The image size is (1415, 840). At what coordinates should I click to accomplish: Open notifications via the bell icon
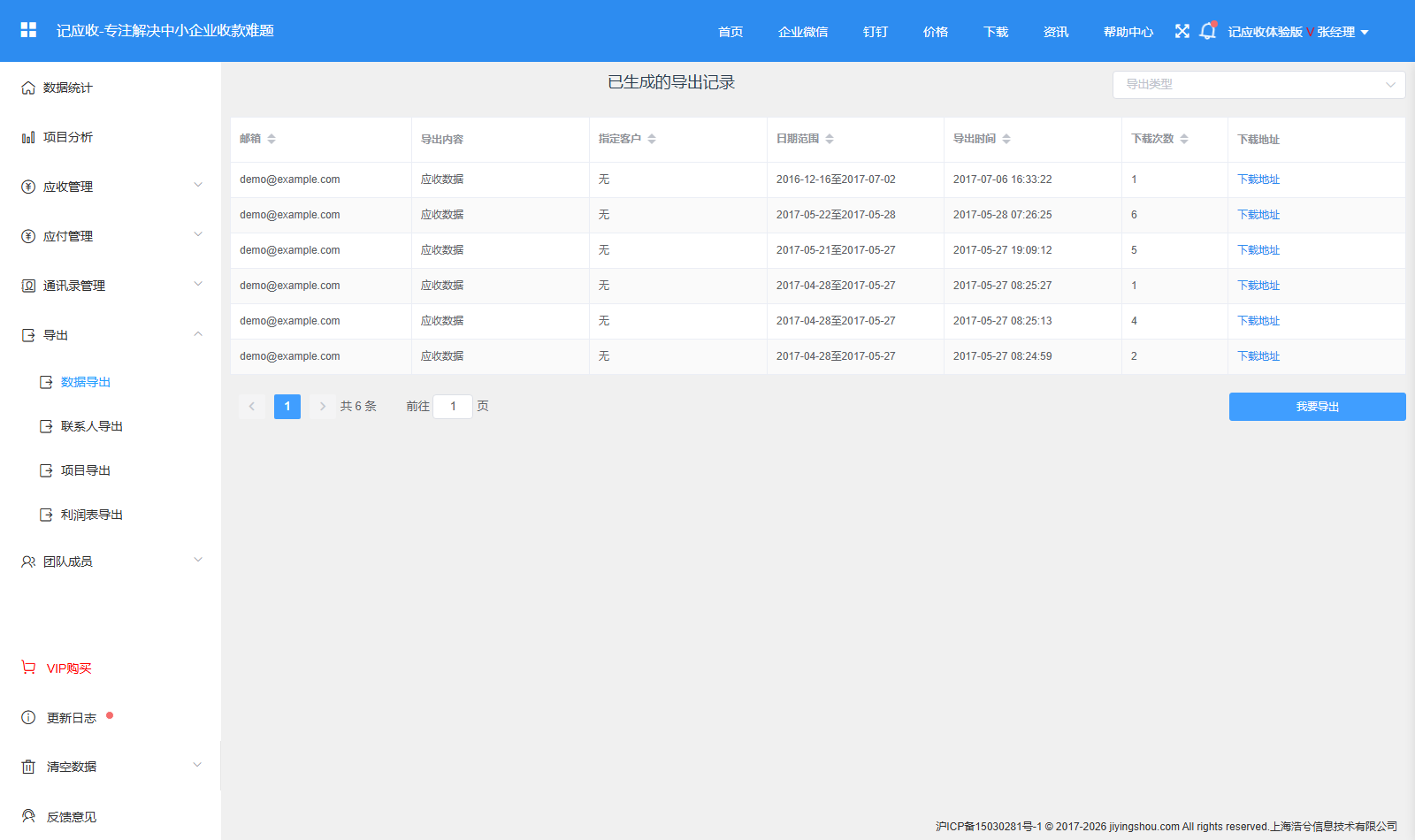pyautogui.click(x=1207, y=31)
